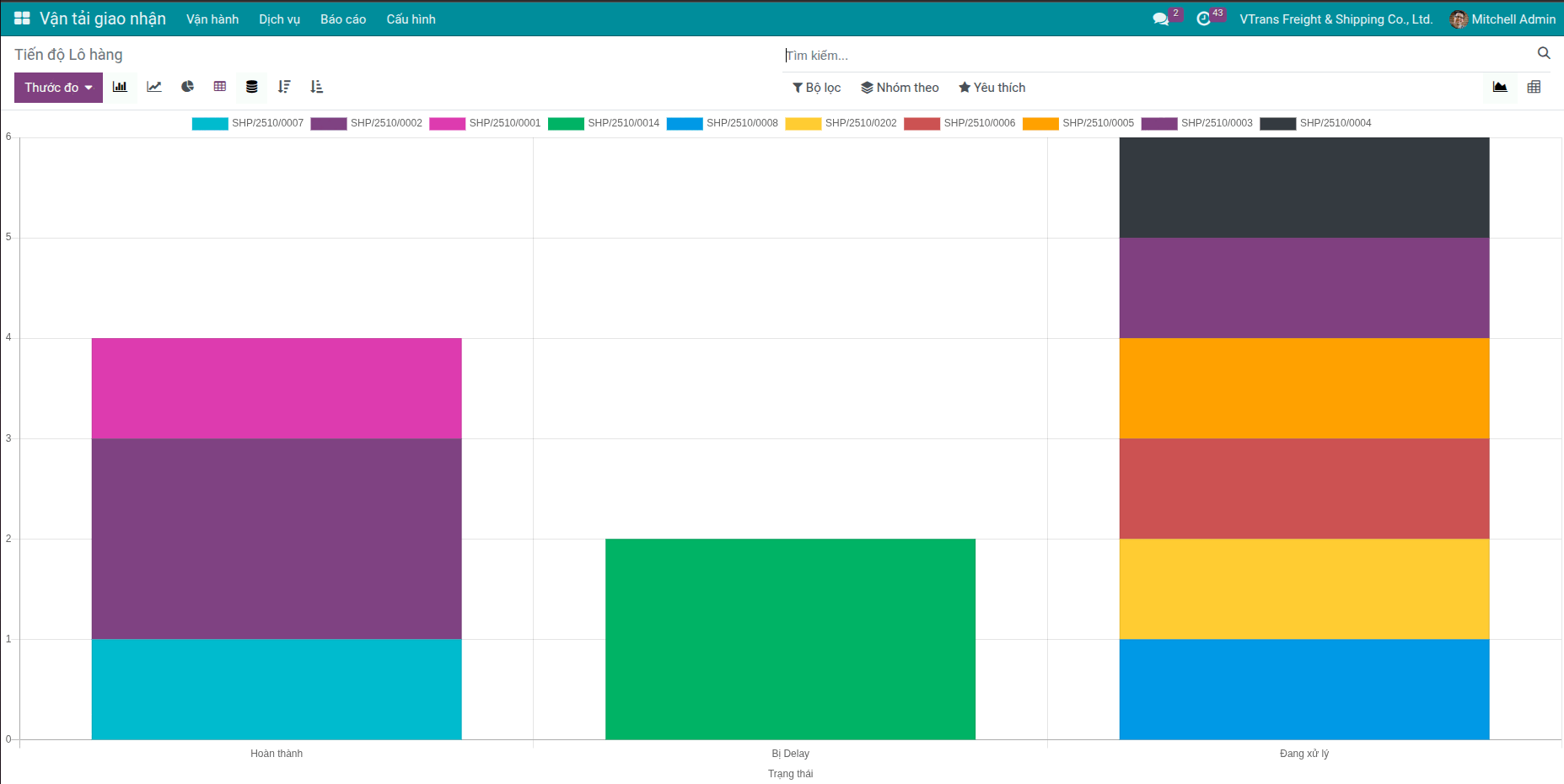Click the Mitchell Admin user menu
Viewport: 1564px width, 784px height.
point(1502,19)
